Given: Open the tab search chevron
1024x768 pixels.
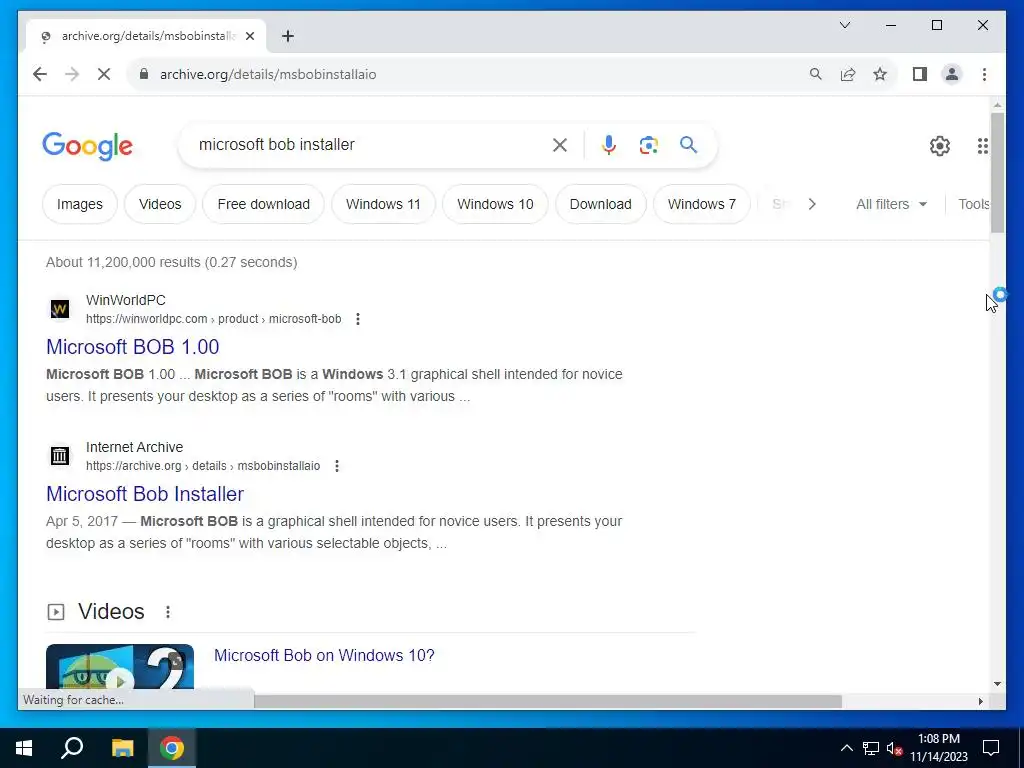Looking at the screenshot, I should pos(845,25).
